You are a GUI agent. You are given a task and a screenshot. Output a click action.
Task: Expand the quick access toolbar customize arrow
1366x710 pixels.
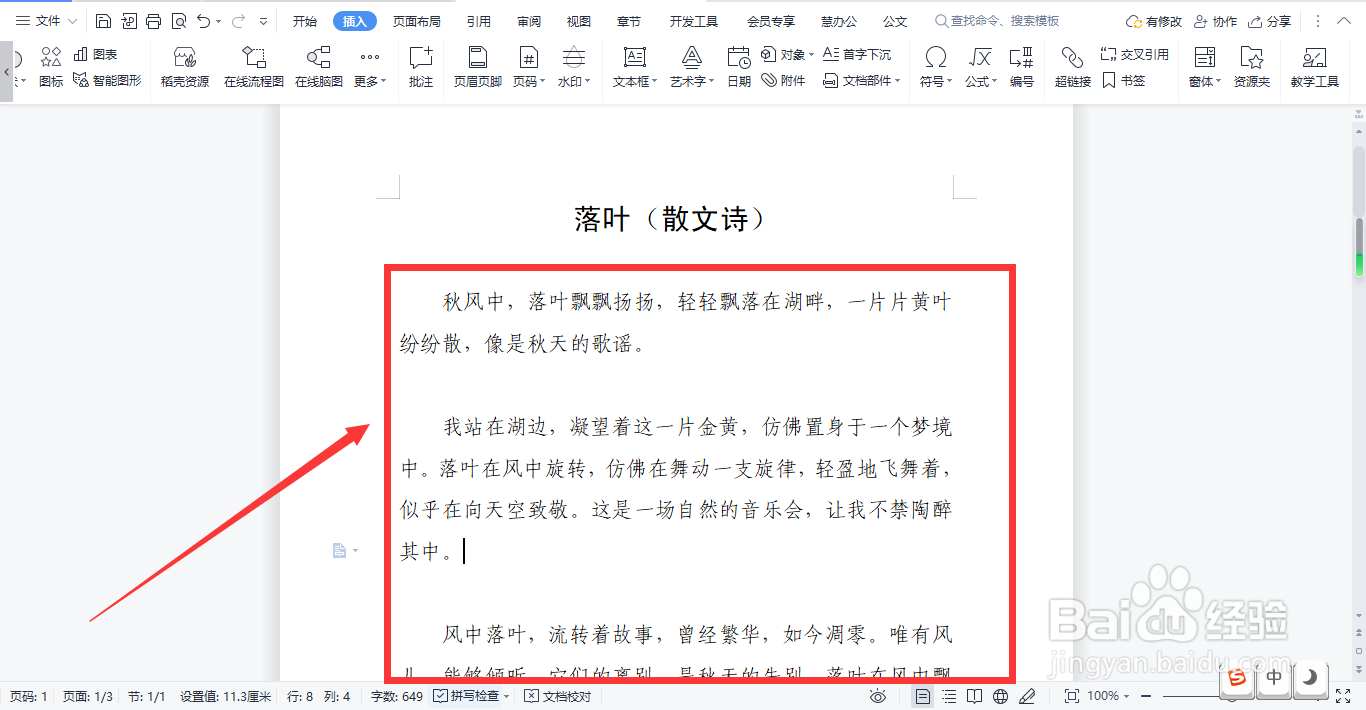(263, 21)
